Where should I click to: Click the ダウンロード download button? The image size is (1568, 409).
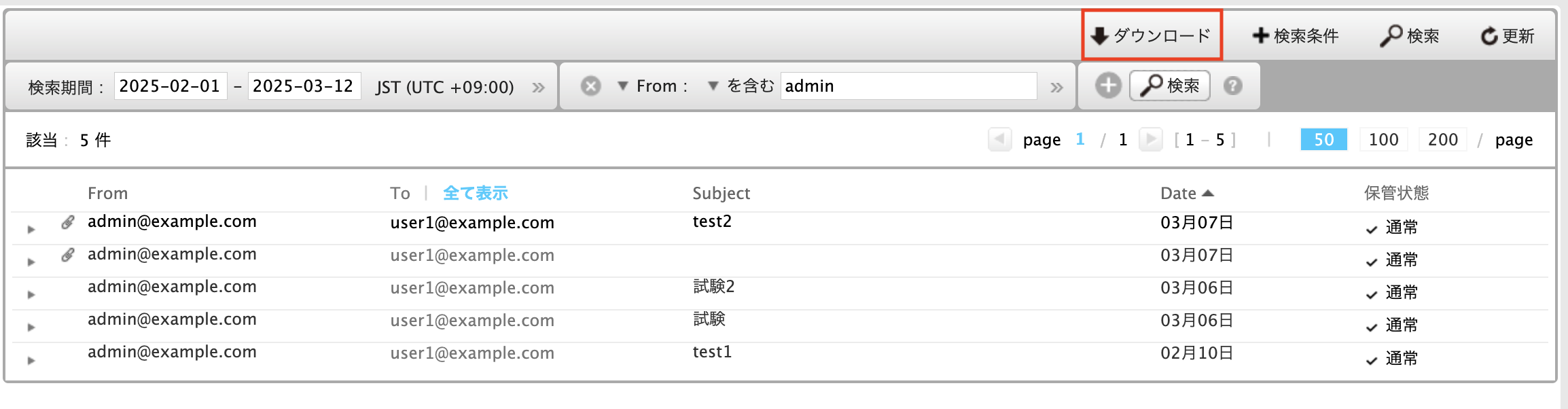tap(1152, 35)
